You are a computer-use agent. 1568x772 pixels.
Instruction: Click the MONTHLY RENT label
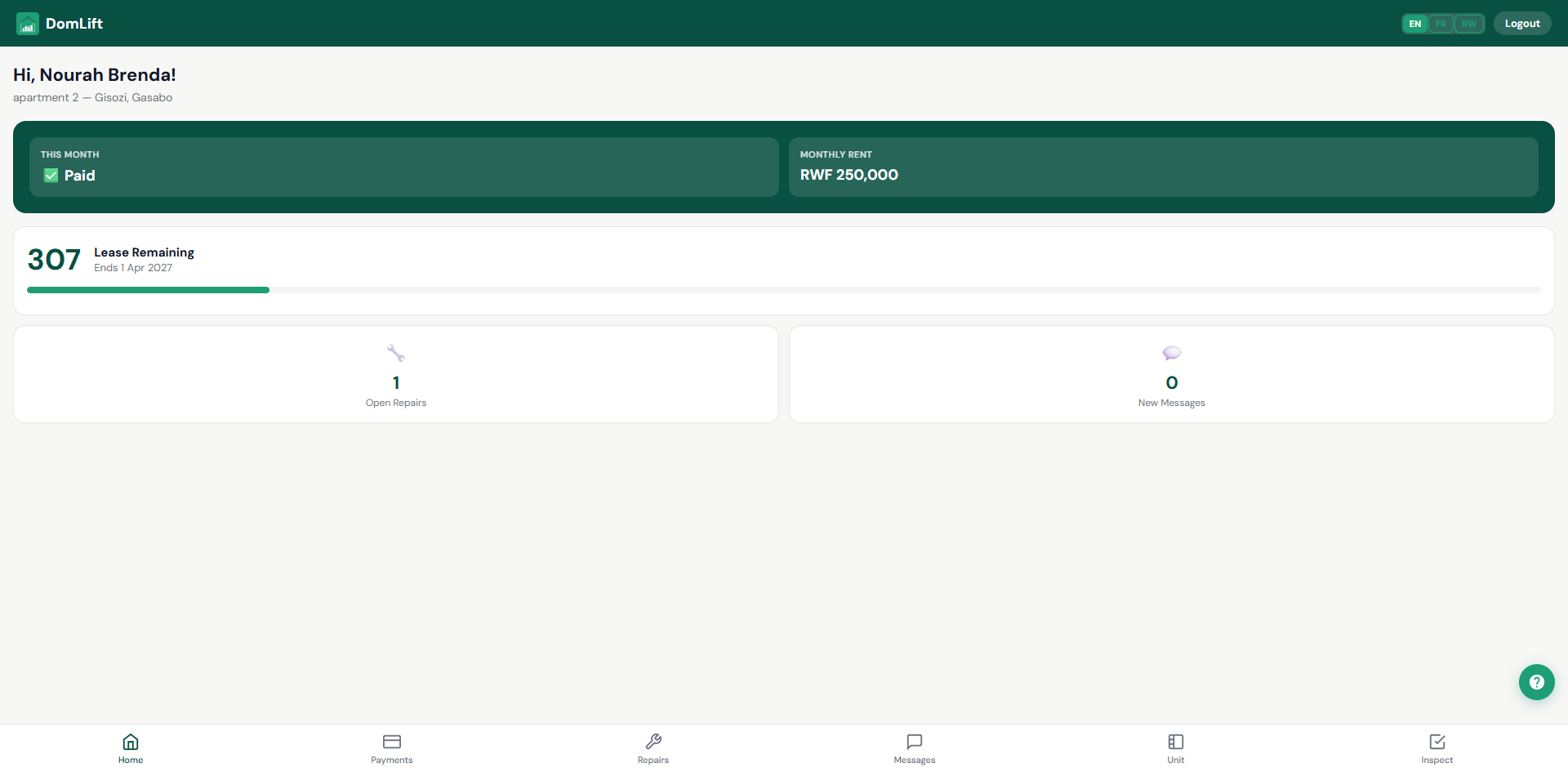coord(836,154)
